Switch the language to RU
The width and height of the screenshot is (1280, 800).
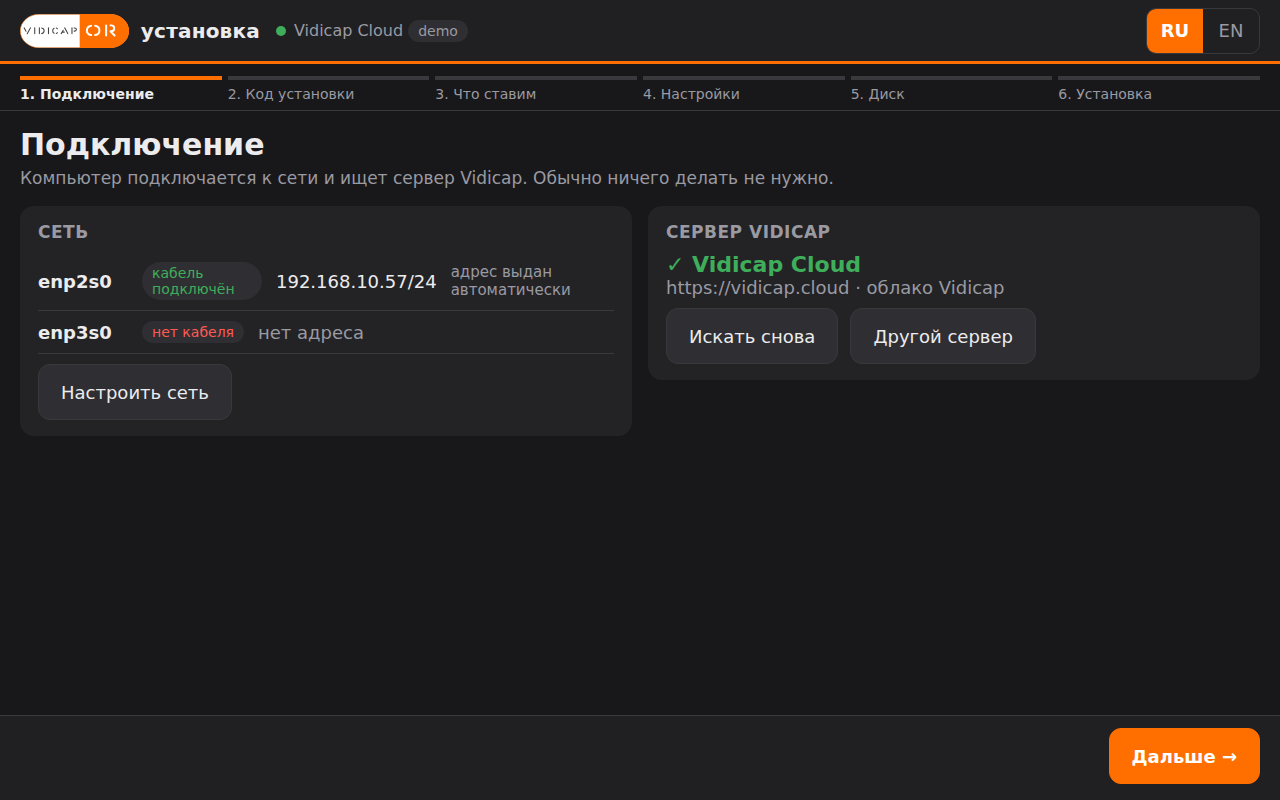point(1175,31)
